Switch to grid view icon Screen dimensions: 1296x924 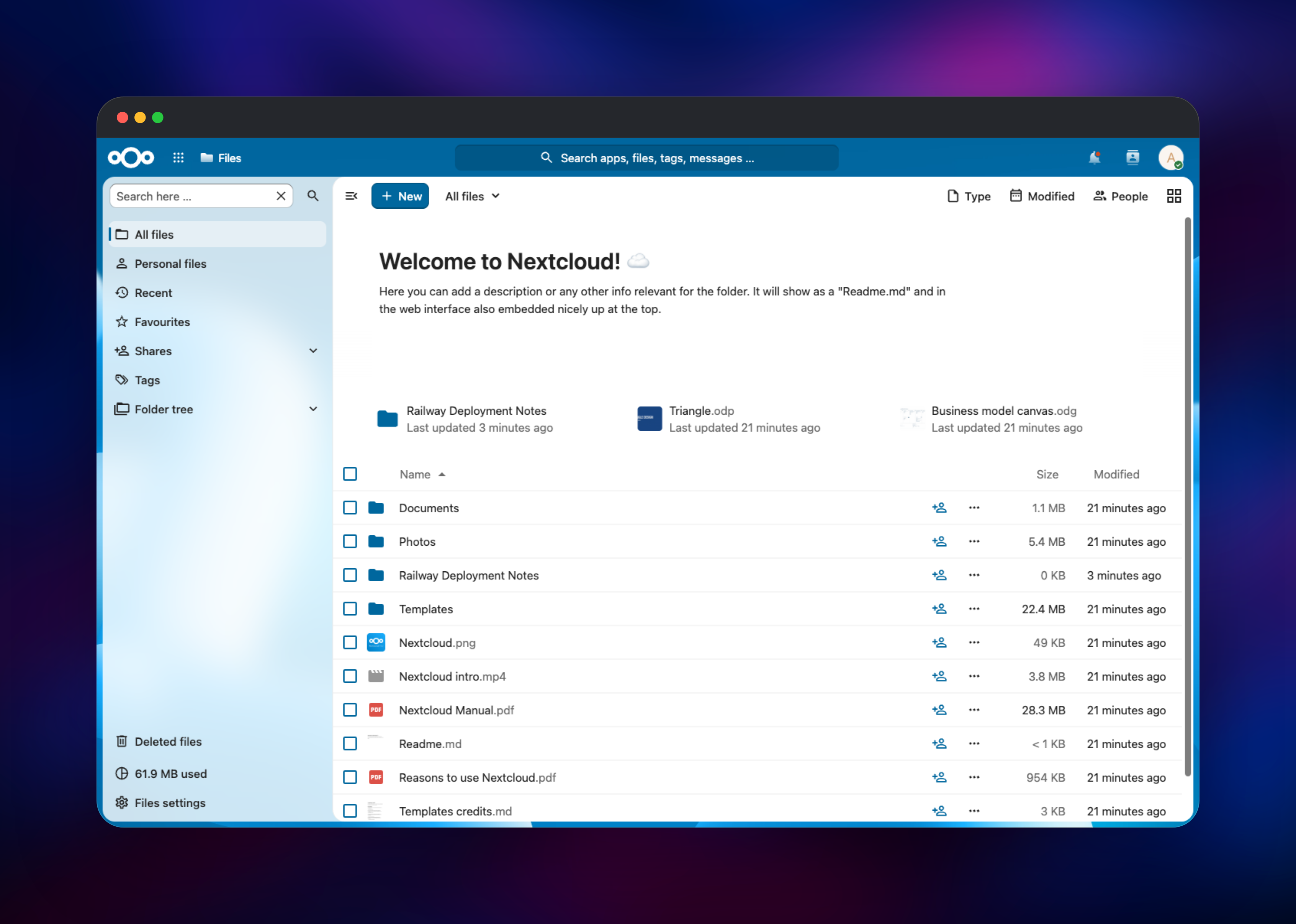[x=1174, y=196]
